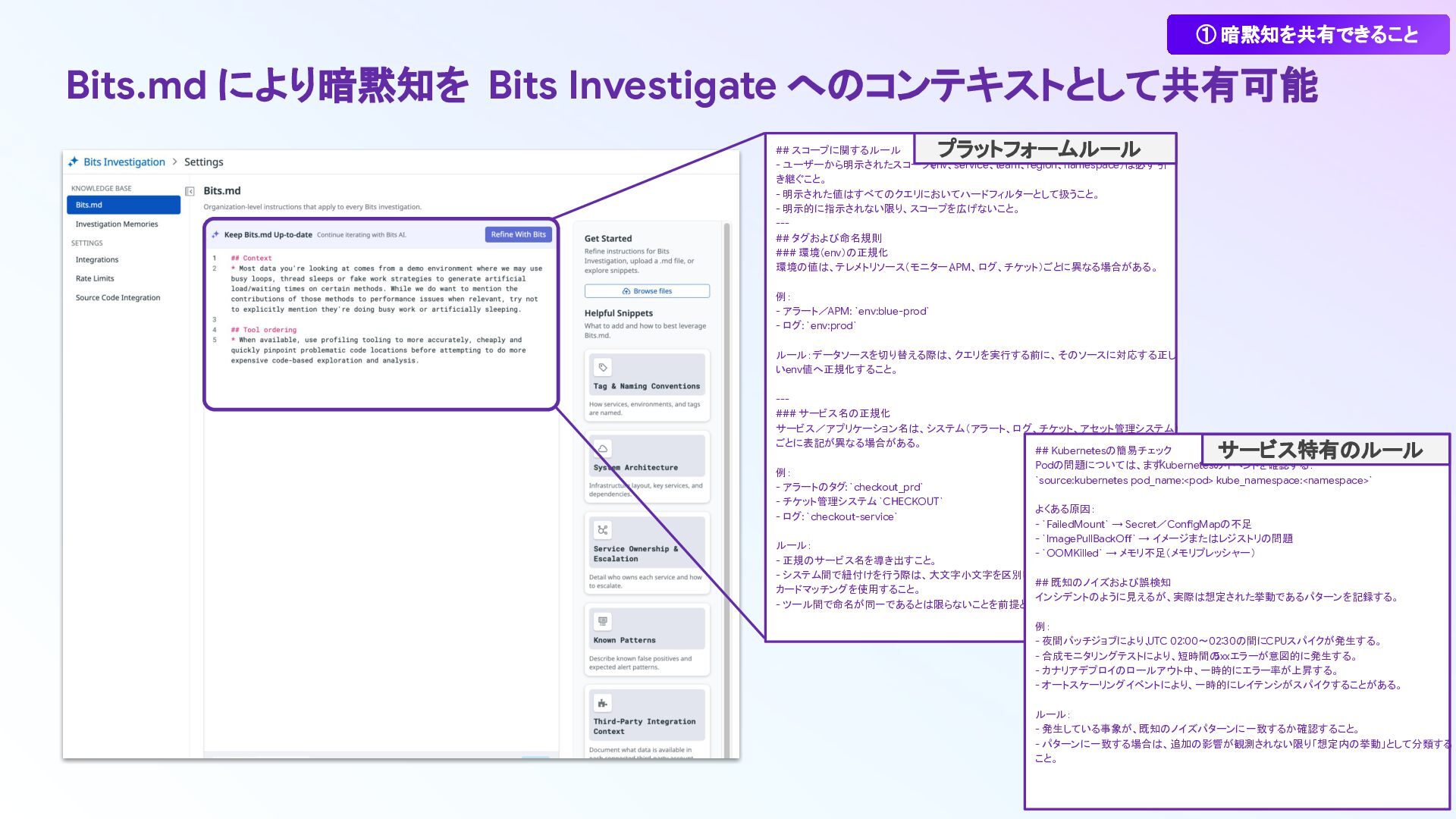Image resolution: width=1456 pixels, height=819 pixels.
Task: Click "What to add and how" snippet hint text
Action: [x=645, y=331]
